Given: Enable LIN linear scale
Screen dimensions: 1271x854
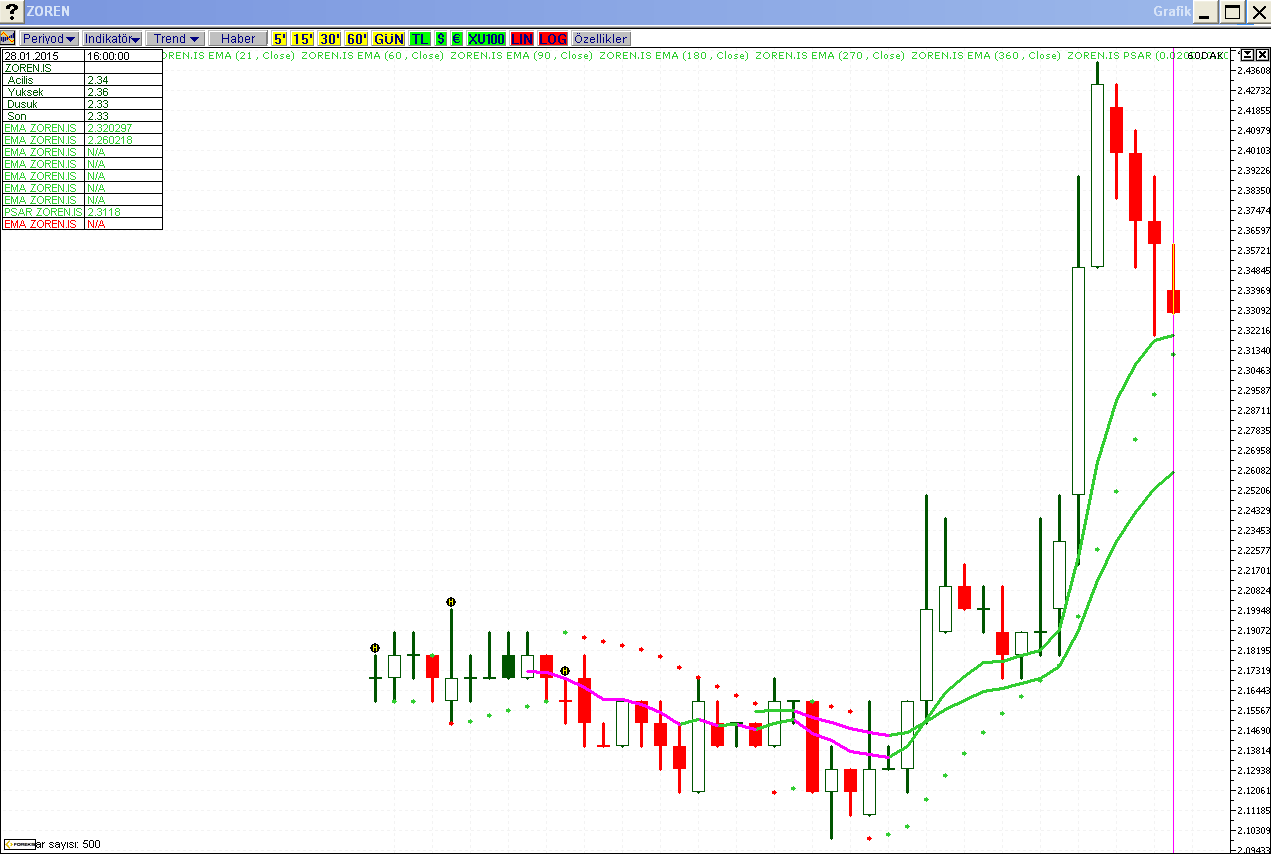Looking at the screenshot, I should coord(522,38).
